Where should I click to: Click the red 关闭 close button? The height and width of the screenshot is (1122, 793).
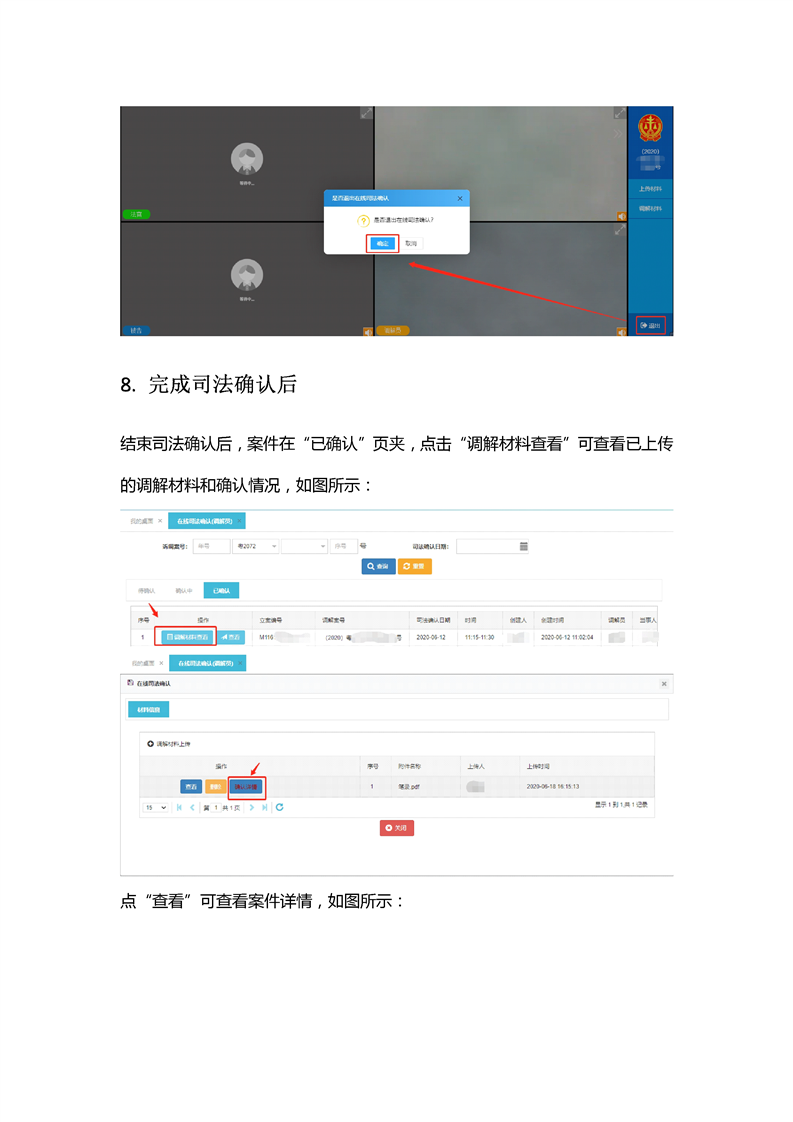click(396, 828)
